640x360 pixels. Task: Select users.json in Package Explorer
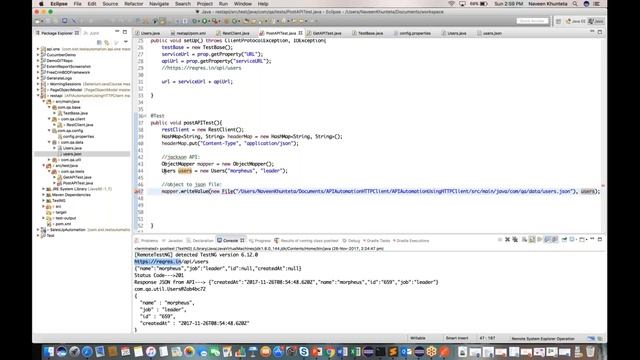(72, 154)
